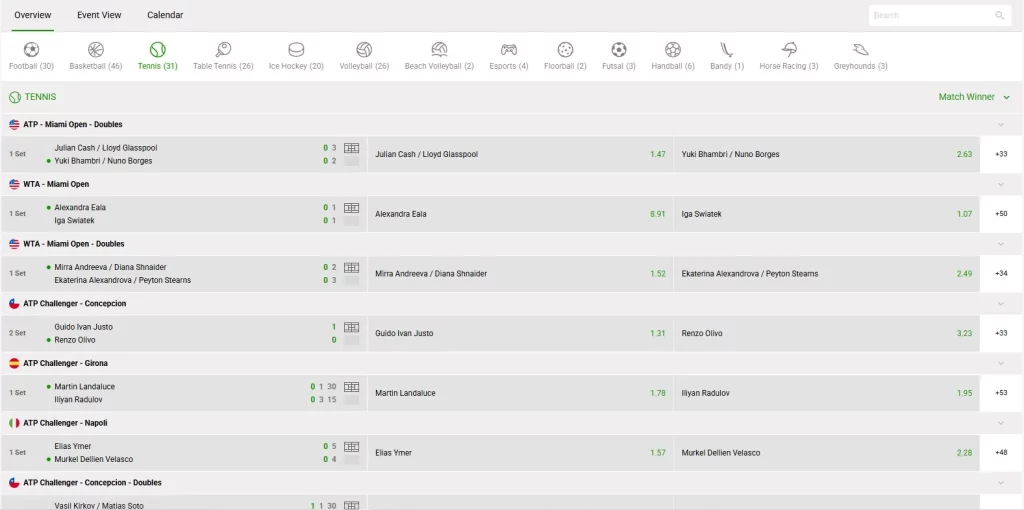Select the Basketball sport icon
The width and height of the screenshot is (1024, 510).
point(96,50)
